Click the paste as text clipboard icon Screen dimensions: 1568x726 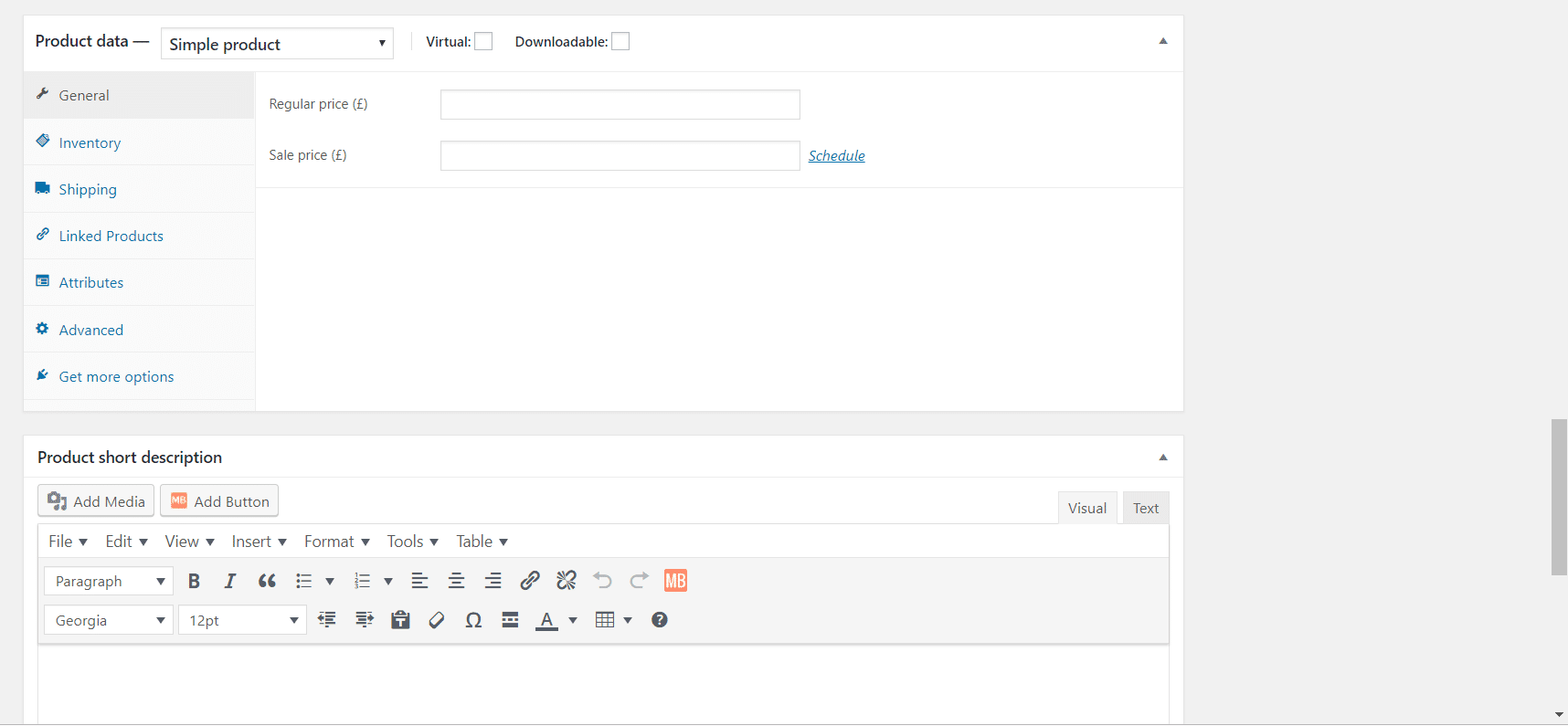(x=400, y=621)
